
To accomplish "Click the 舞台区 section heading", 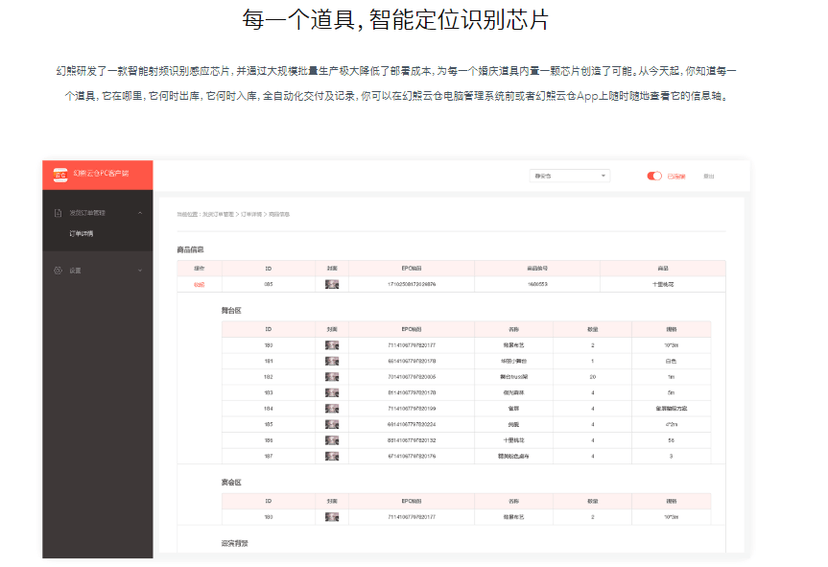I will 231,311.
